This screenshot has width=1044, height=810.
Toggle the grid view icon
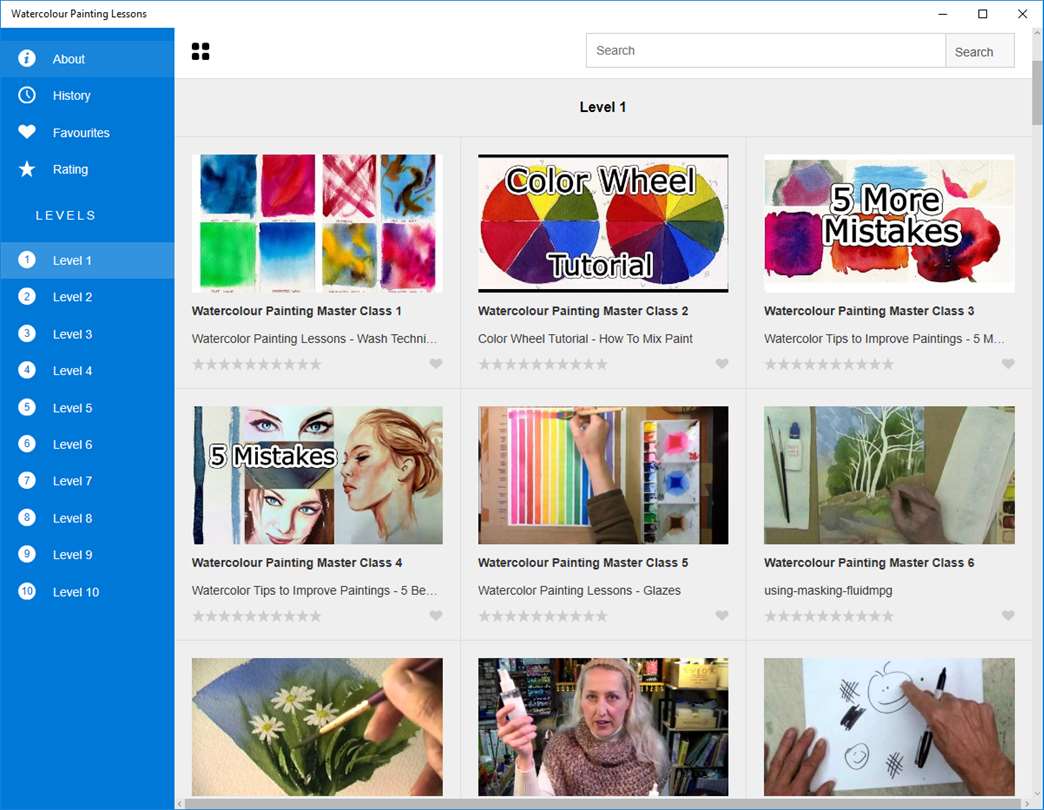(x=200, y=51)
